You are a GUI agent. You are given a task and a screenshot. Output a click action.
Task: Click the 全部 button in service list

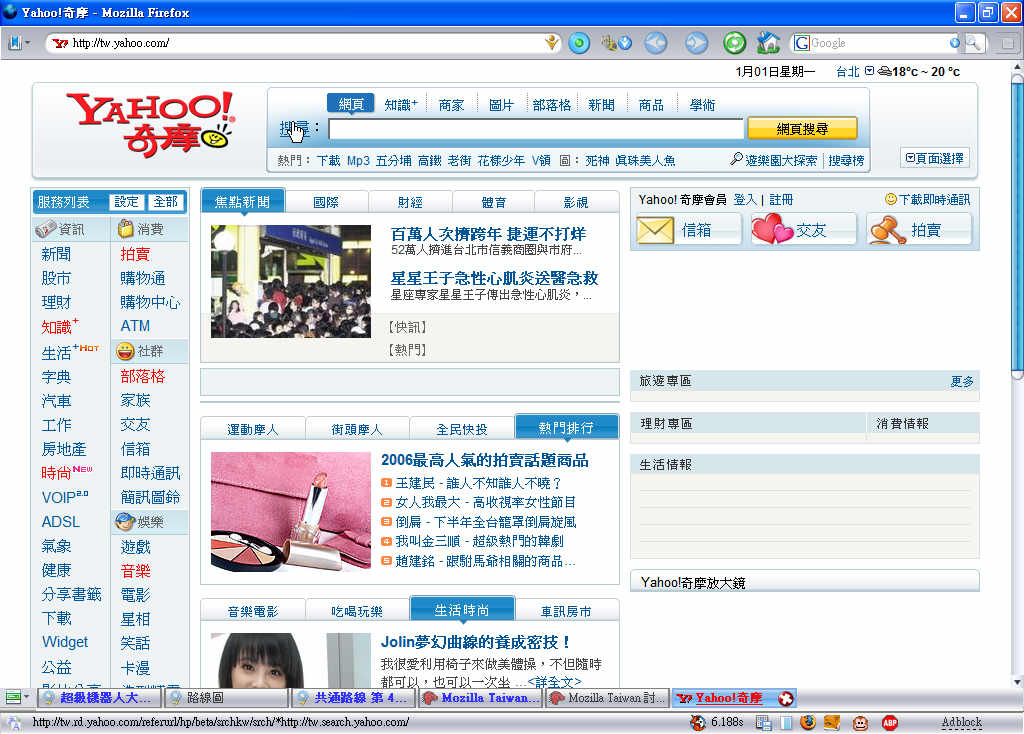click(x=166, y=202)
